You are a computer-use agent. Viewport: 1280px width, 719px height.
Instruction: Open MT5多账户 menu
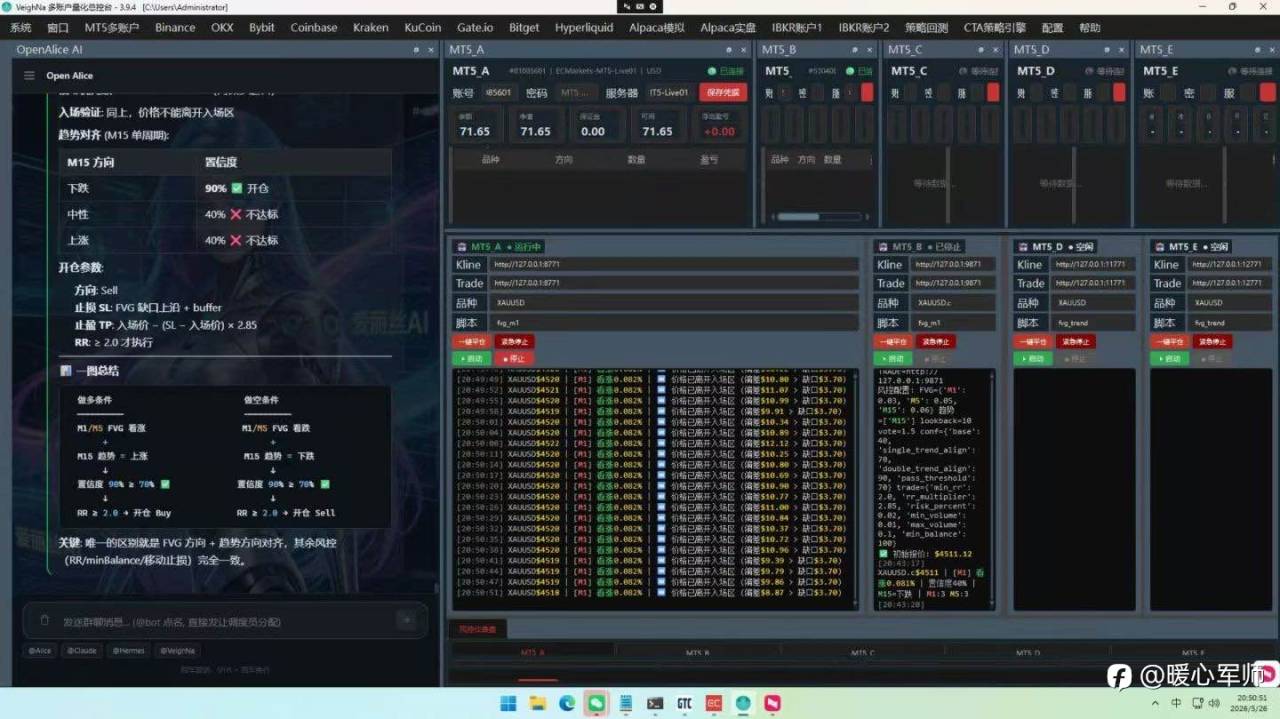(112, 28)
